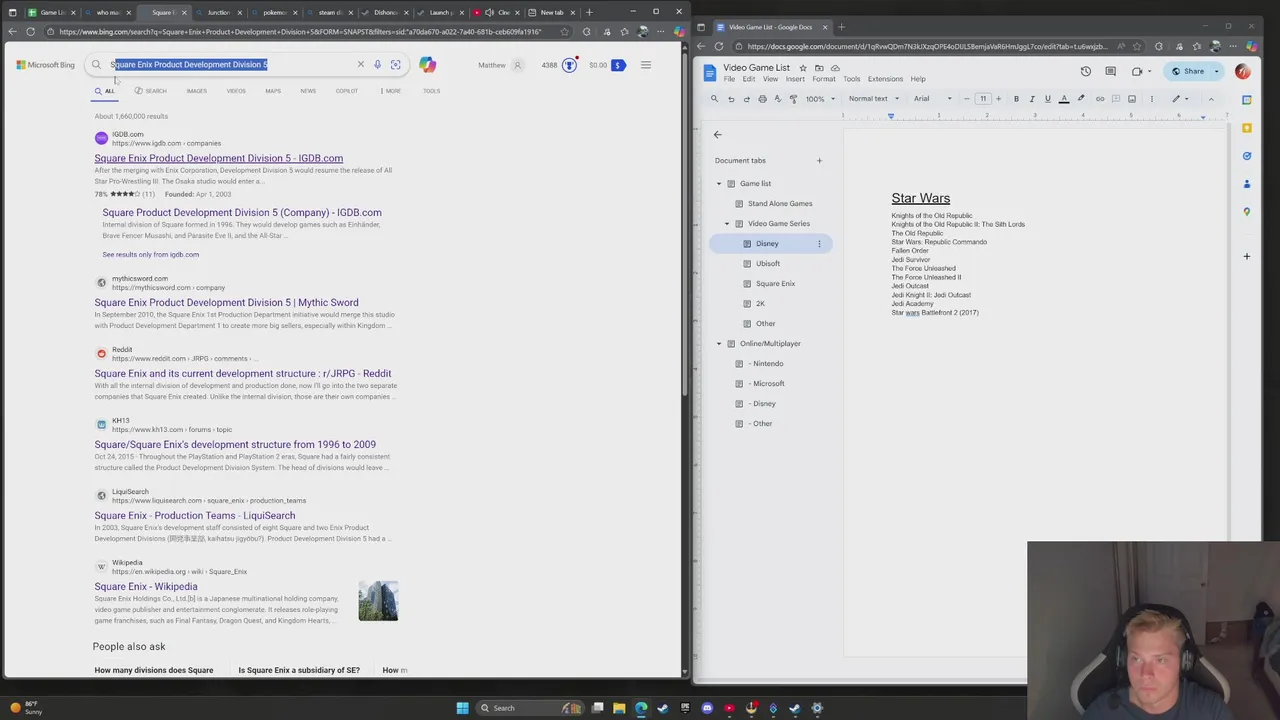
Task: Apply italic formatting in Docs
Action: (x=1032, y=99)
